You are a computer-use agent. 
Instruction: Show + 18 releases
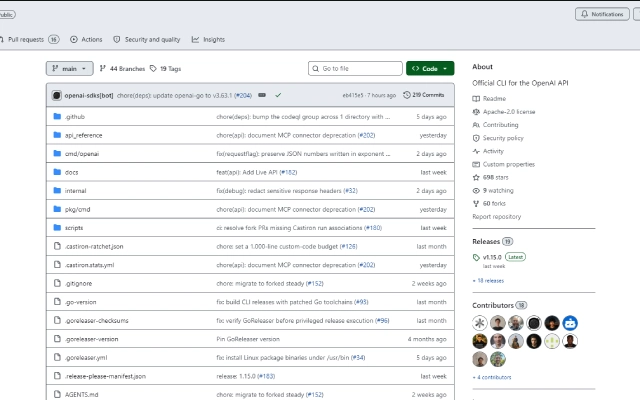488,281
